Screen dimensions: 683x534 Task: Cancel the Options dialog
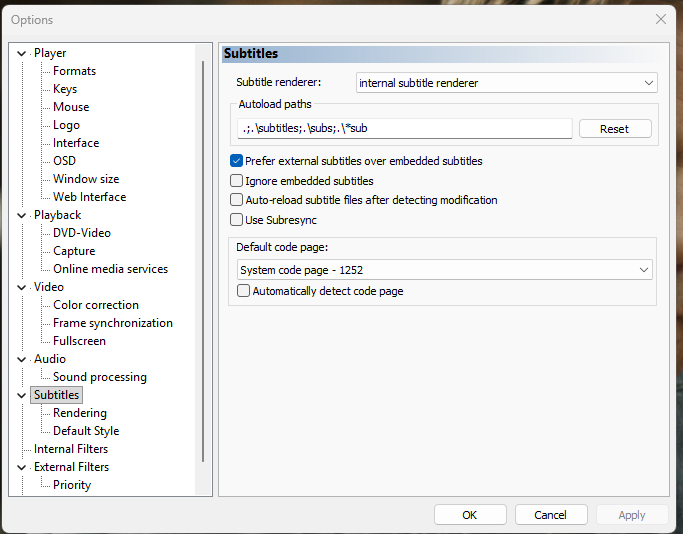click(551, 515)
